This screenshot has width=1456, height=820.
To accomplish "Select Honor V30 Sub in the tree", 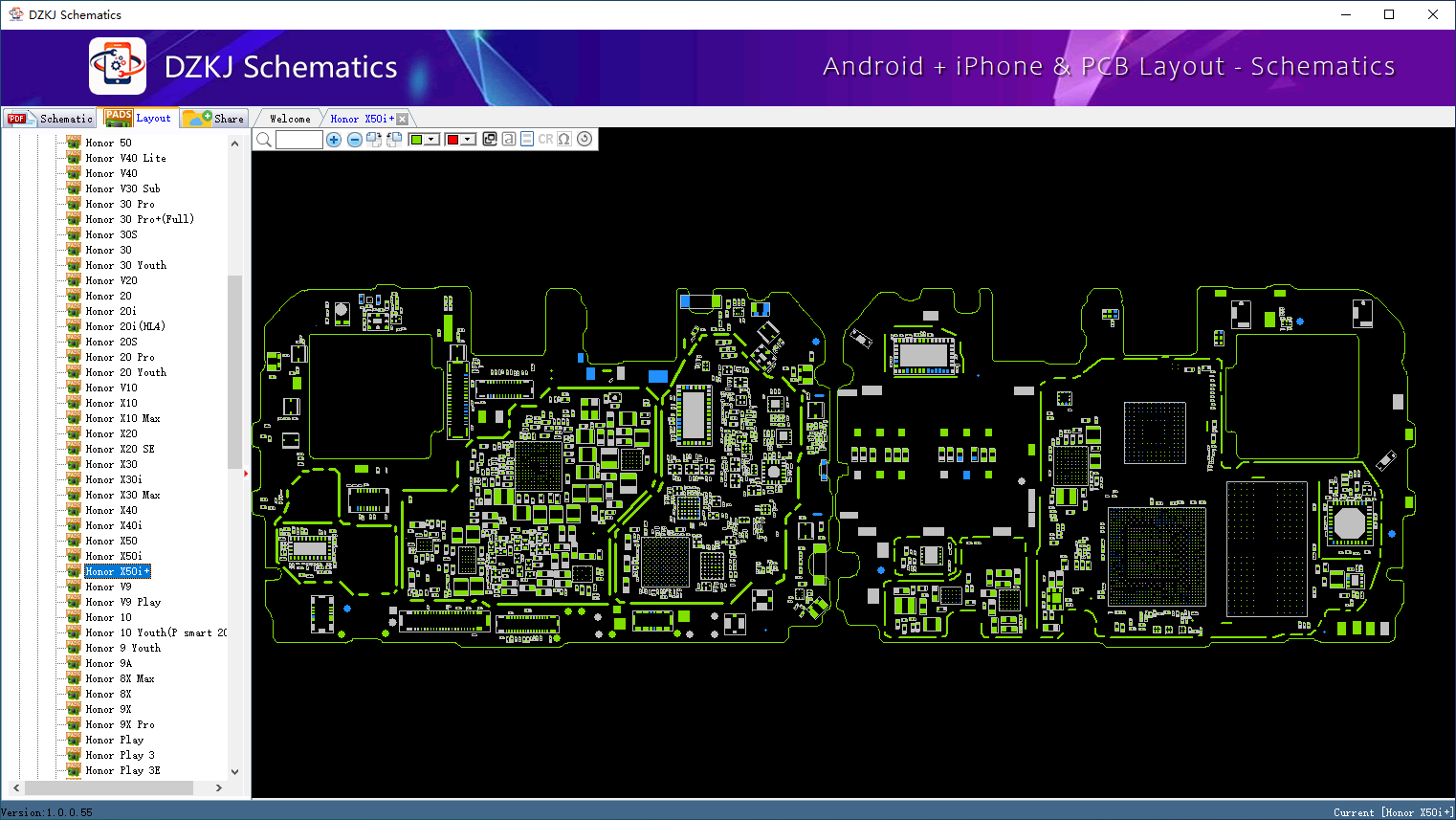I will (x=122, y=188).
